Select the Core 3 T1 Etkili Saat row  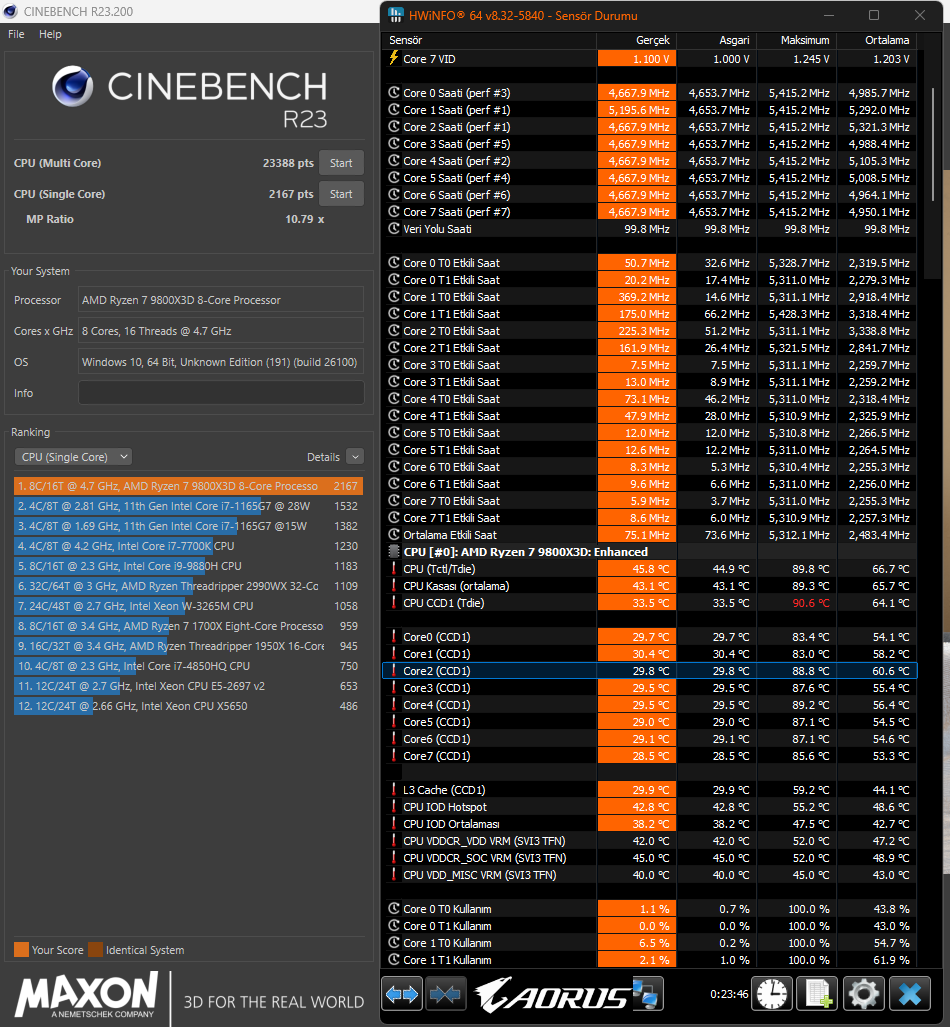click(649, 382)
